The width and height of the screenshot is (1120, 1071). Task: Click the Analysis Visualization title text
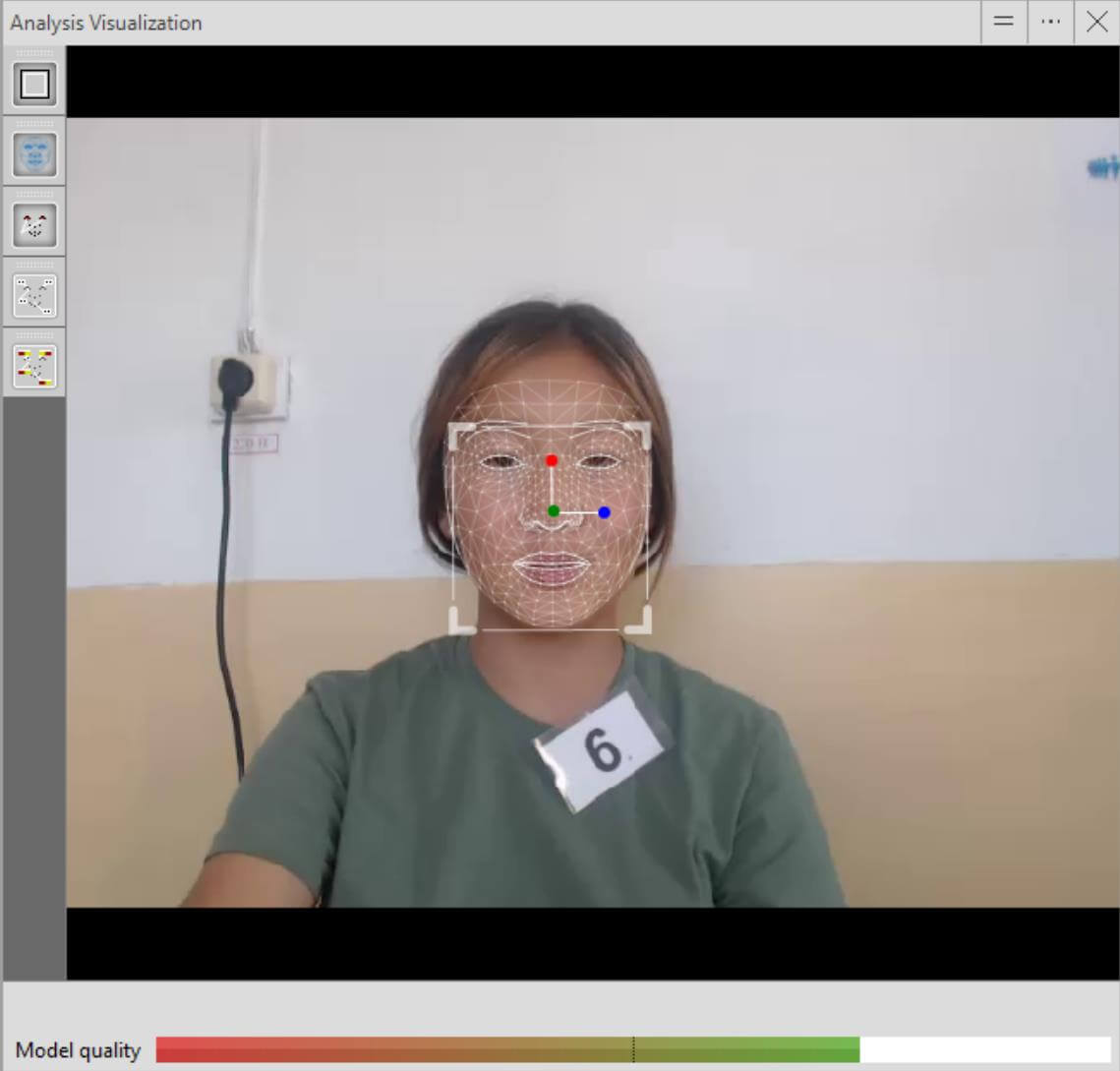pos(106,23)
